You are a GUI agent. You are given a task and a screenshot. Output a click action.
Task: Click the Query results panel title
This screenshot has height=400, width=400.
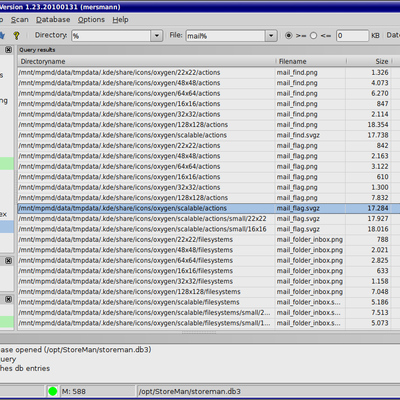tap(37, 50)
